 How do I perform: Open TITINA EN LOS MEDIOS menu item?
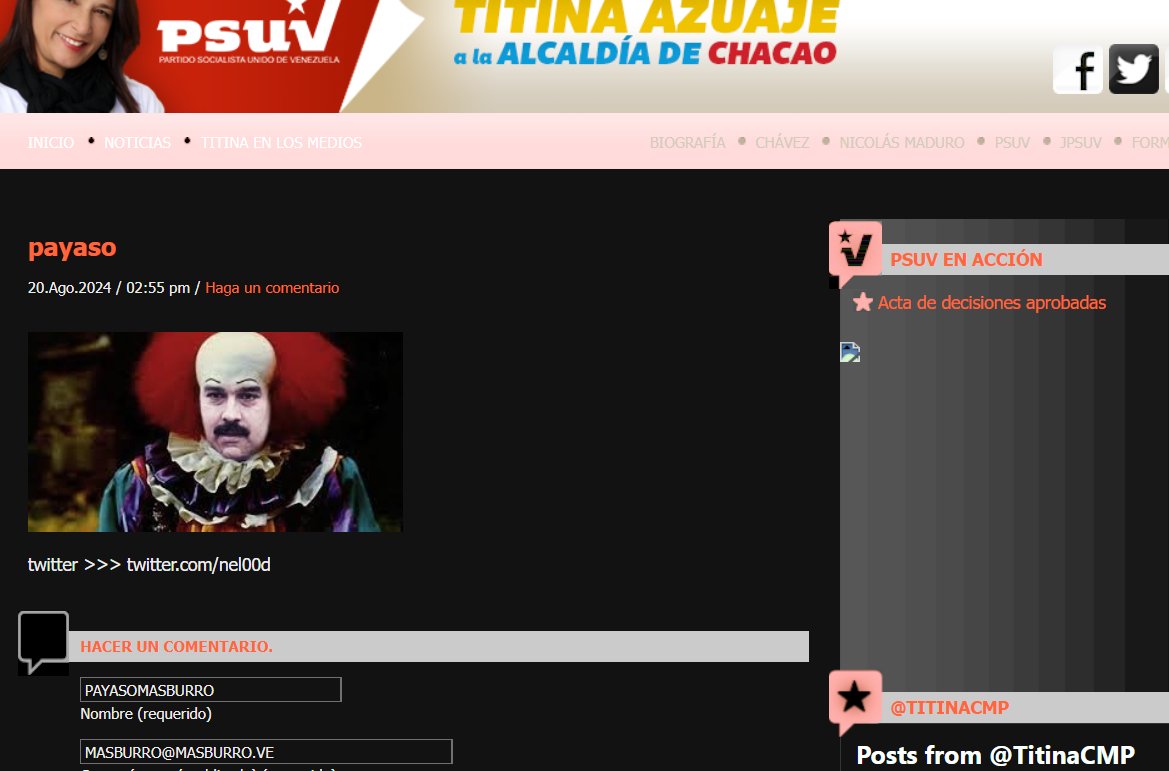point(281,142)
